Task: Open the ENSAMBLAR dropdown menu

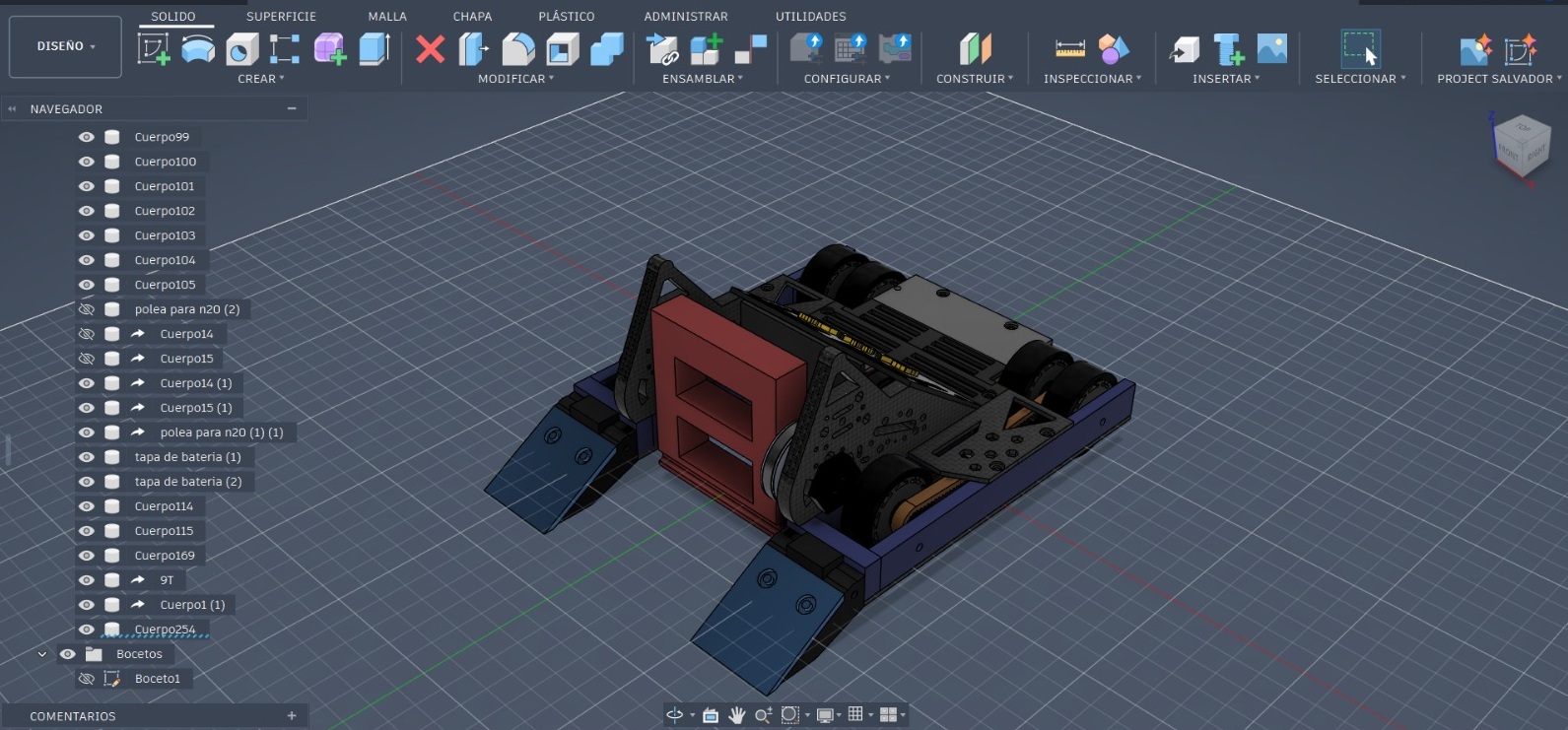Action: tap(703, 79)
